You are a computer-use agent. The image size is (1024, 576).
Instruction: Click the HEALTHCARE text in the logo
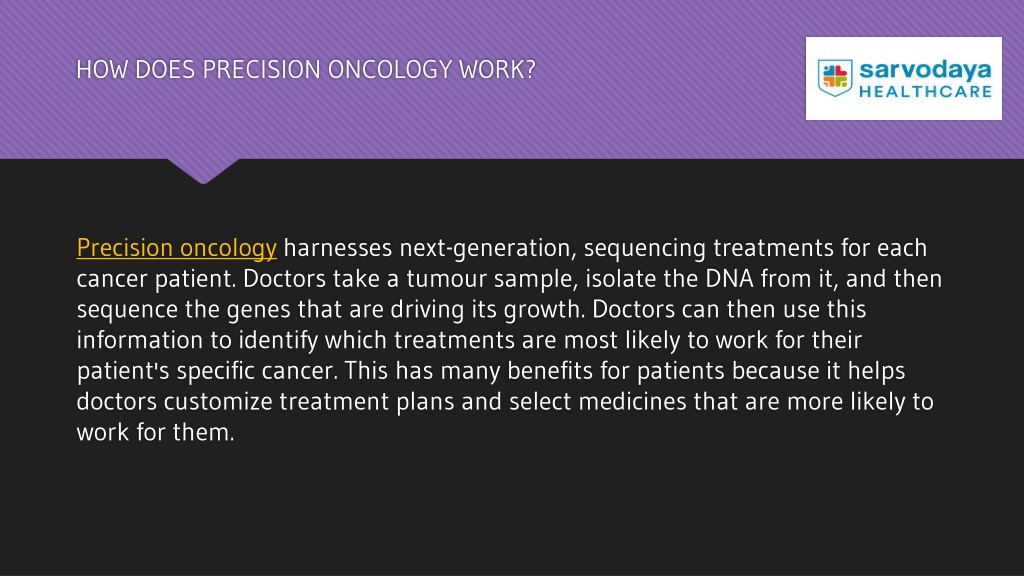[x=925, y=91]
